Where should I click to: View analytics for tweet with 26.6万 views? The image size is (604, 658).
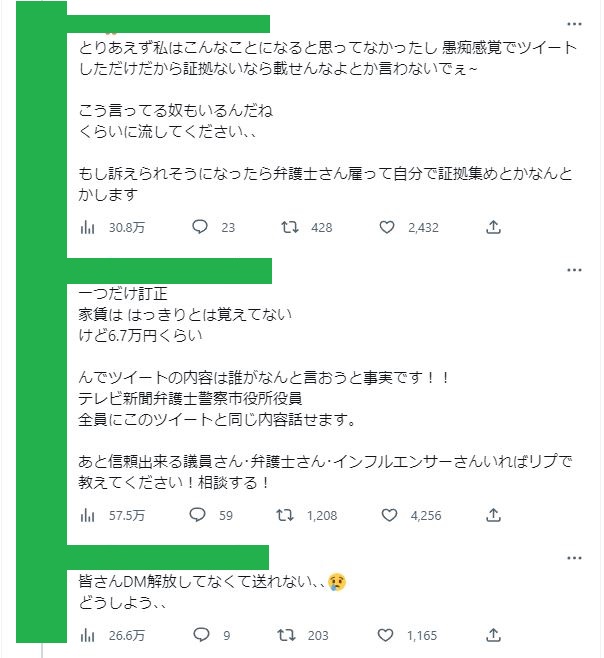click(x=88, y=635)
